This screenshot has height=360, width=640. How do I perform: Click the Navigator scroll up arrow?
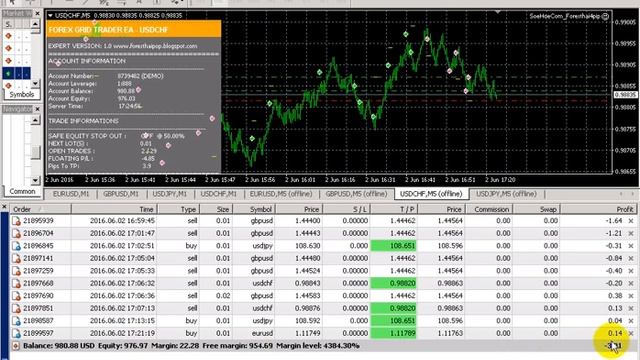click(x=36, y=120)
